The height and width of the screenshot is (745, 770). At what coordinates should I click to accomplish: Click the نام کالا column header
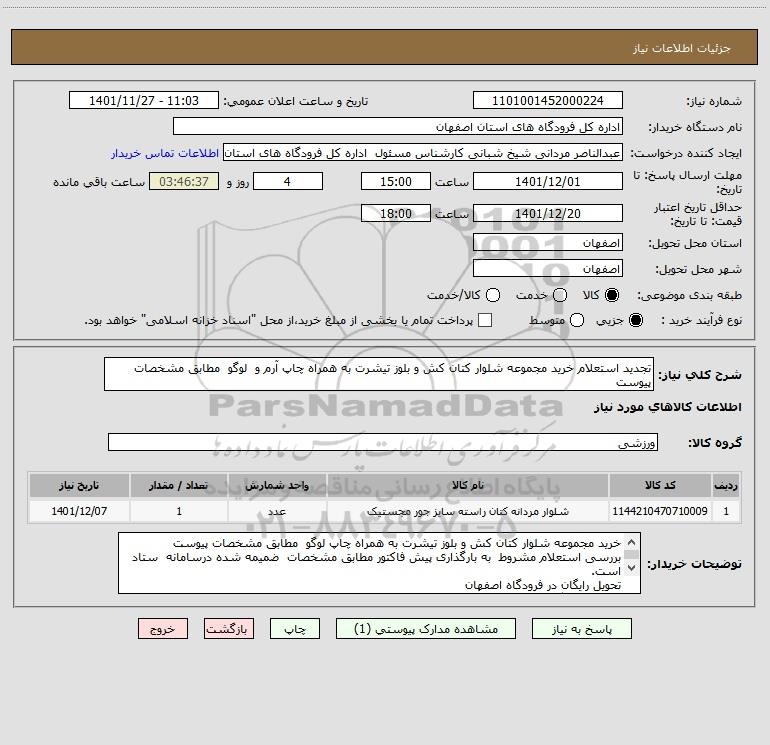coord(468,485)
